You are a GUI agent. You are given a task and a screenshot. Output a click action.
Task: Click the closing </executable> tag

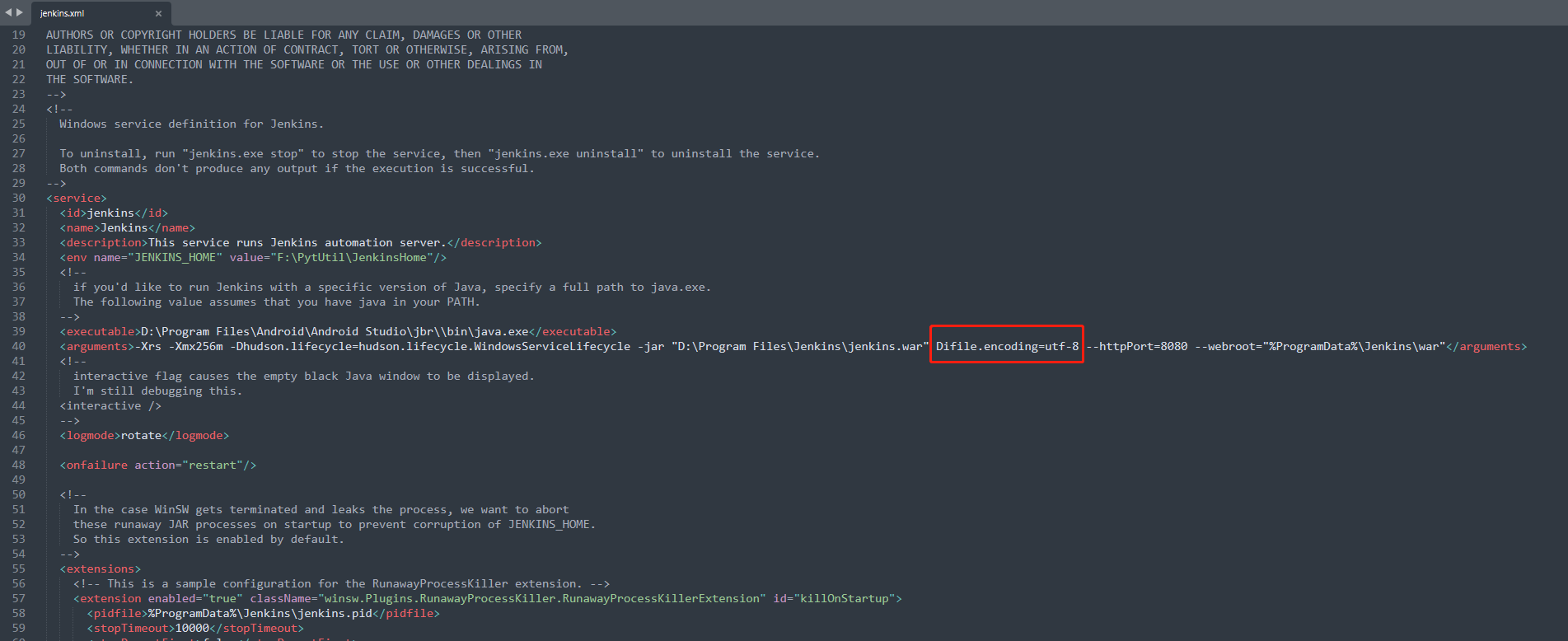point(573,331)
